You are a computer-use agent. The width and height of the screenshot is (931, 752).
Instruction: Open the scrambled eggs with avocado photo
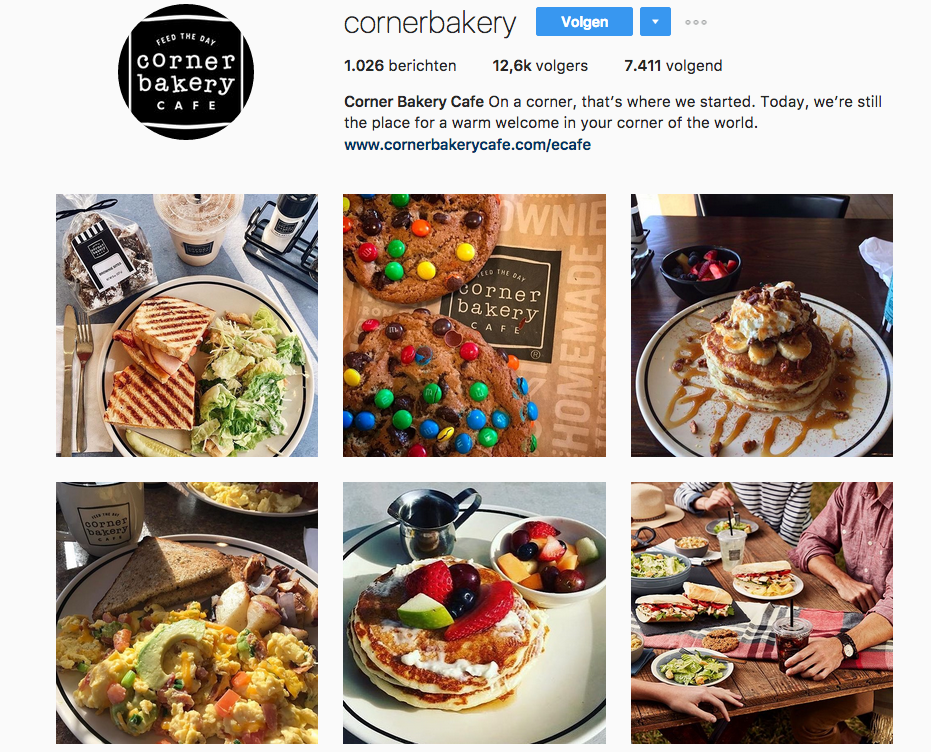187,613
